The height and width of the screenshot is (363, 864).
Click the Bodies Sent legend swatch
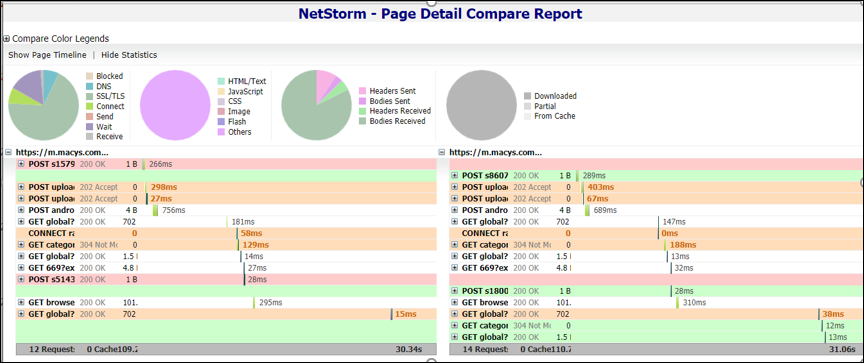tap(363, 101)
